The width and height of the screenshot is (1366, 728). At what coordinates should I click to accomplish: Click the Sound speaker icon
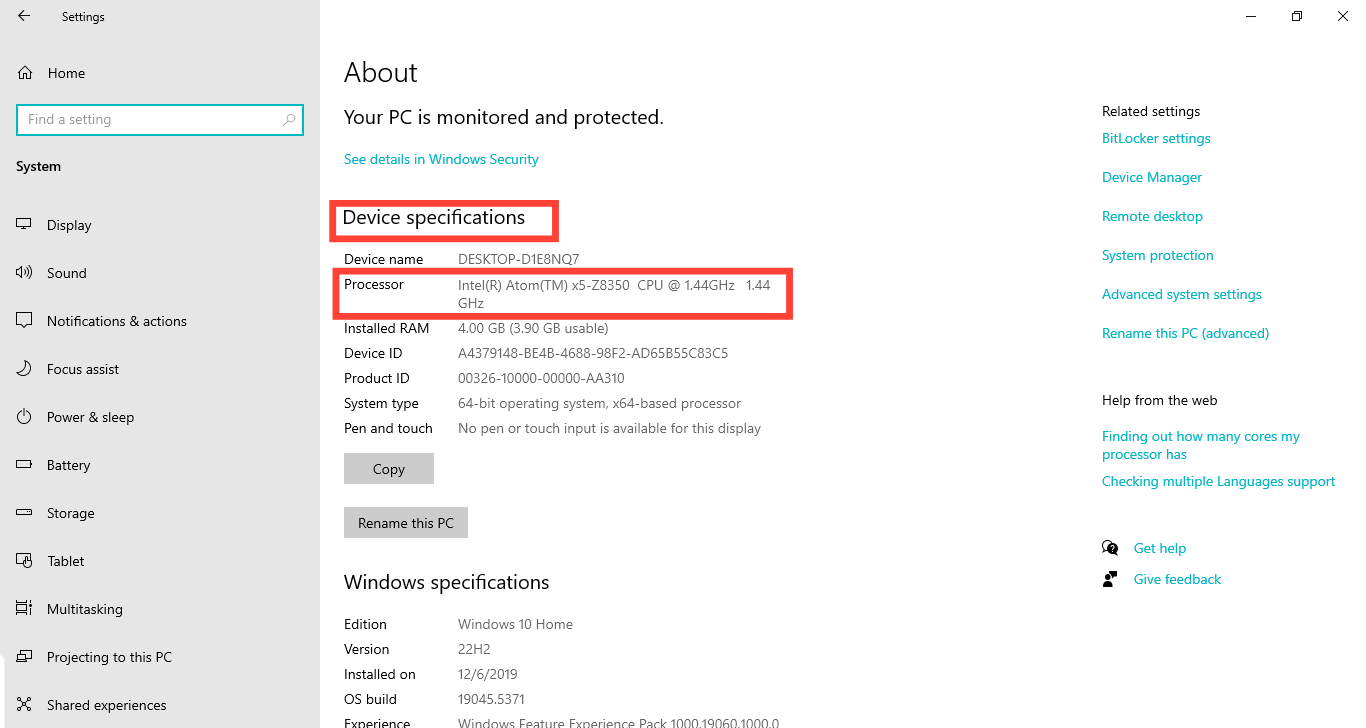25,273
